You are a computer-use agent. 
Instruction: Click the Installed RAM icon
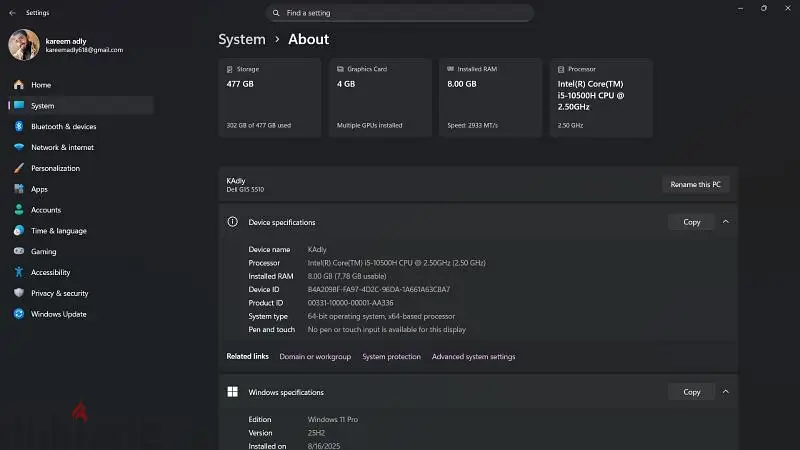451,69
